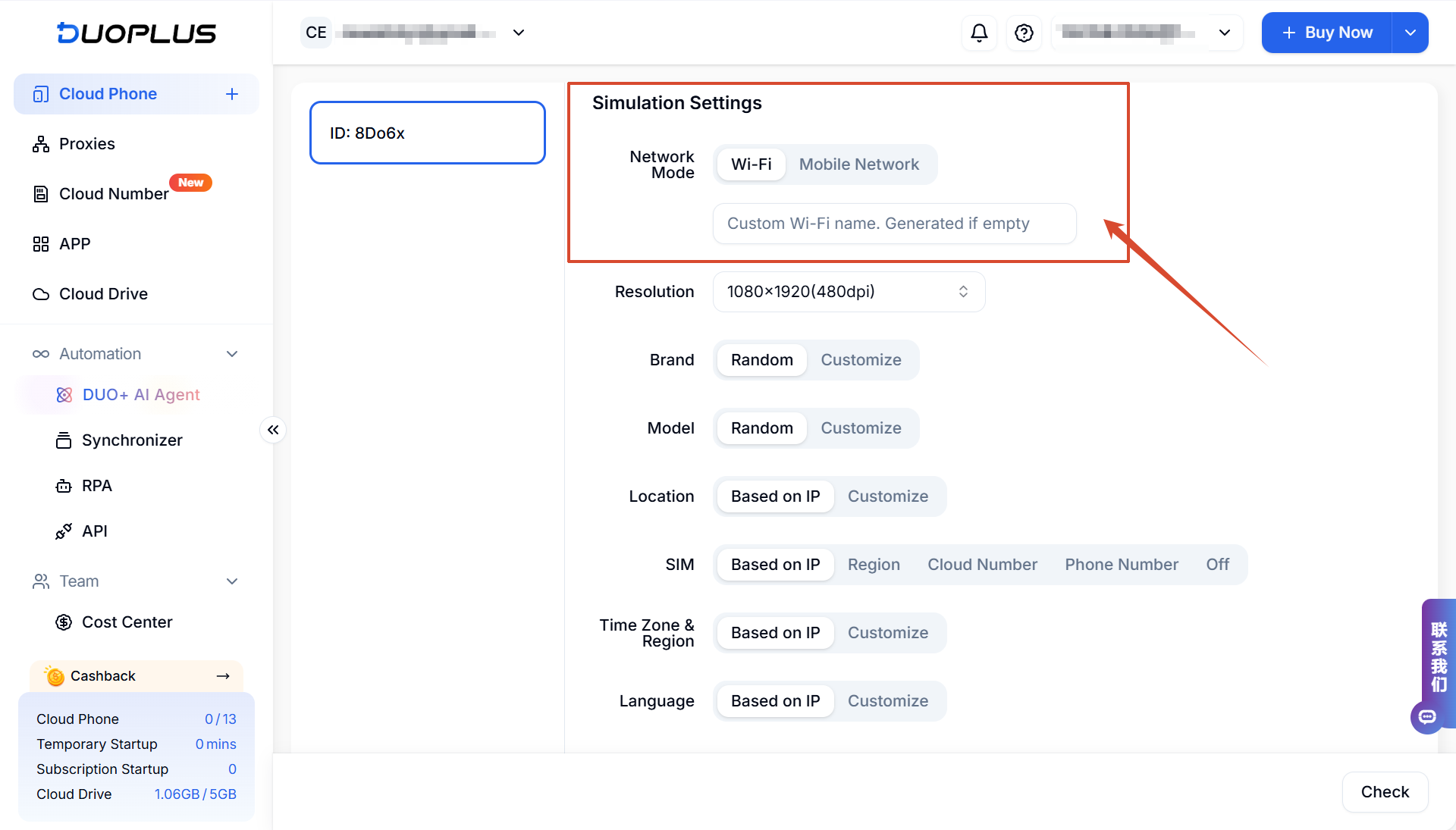Click the custom Wi-Fi name field

point(894,224)
